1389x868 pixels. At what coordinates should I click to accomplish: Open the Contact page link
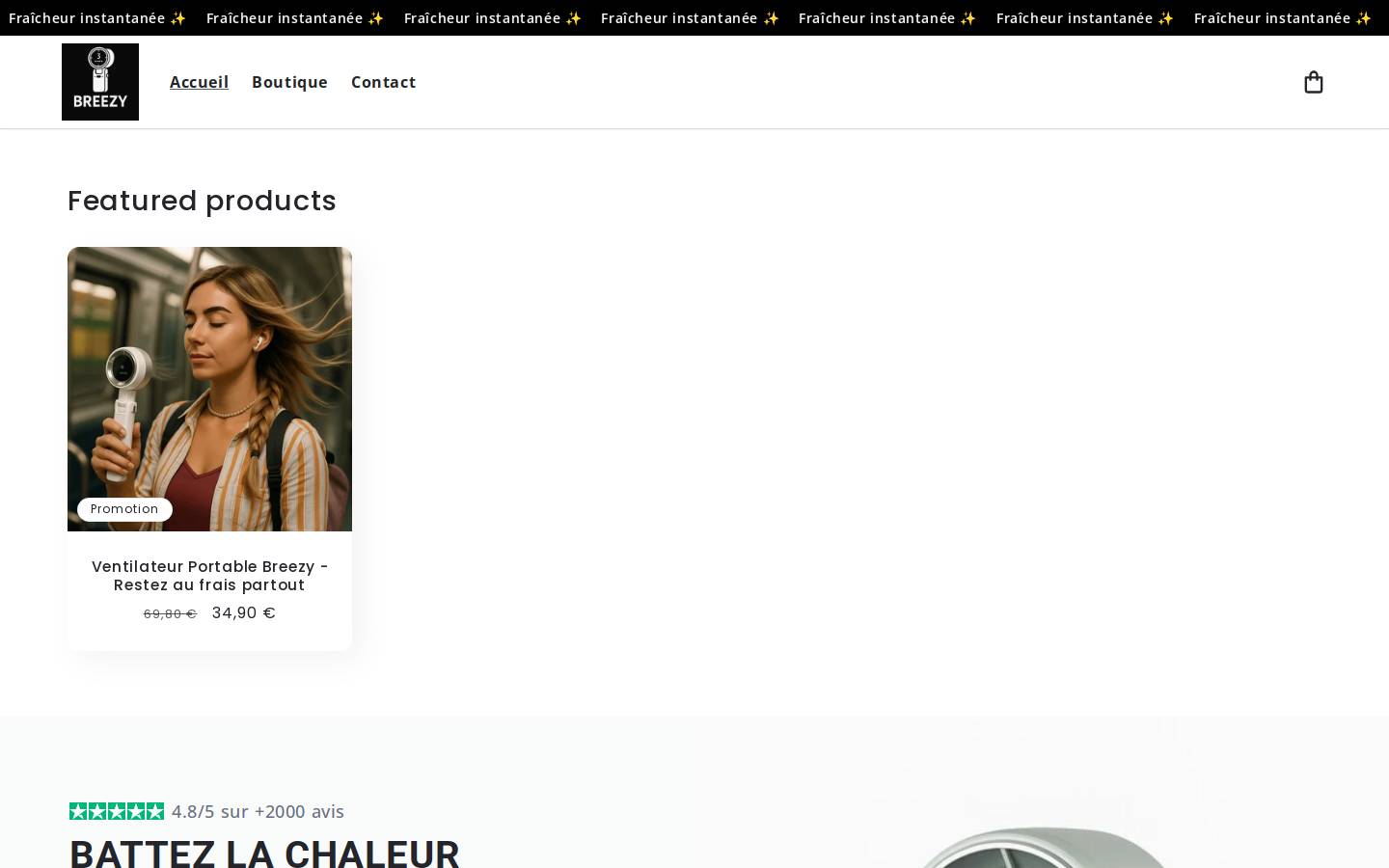click(383, 82)
